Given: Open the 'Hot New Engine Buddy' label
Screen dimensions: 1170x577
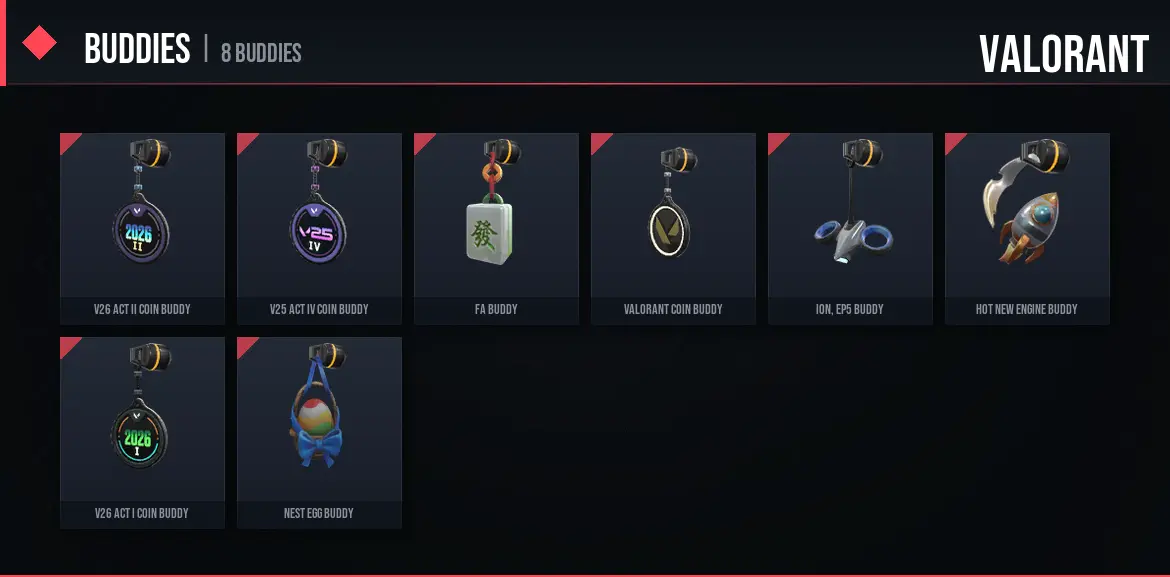Looking at the screenshot, I should [x=1027, y=309].
